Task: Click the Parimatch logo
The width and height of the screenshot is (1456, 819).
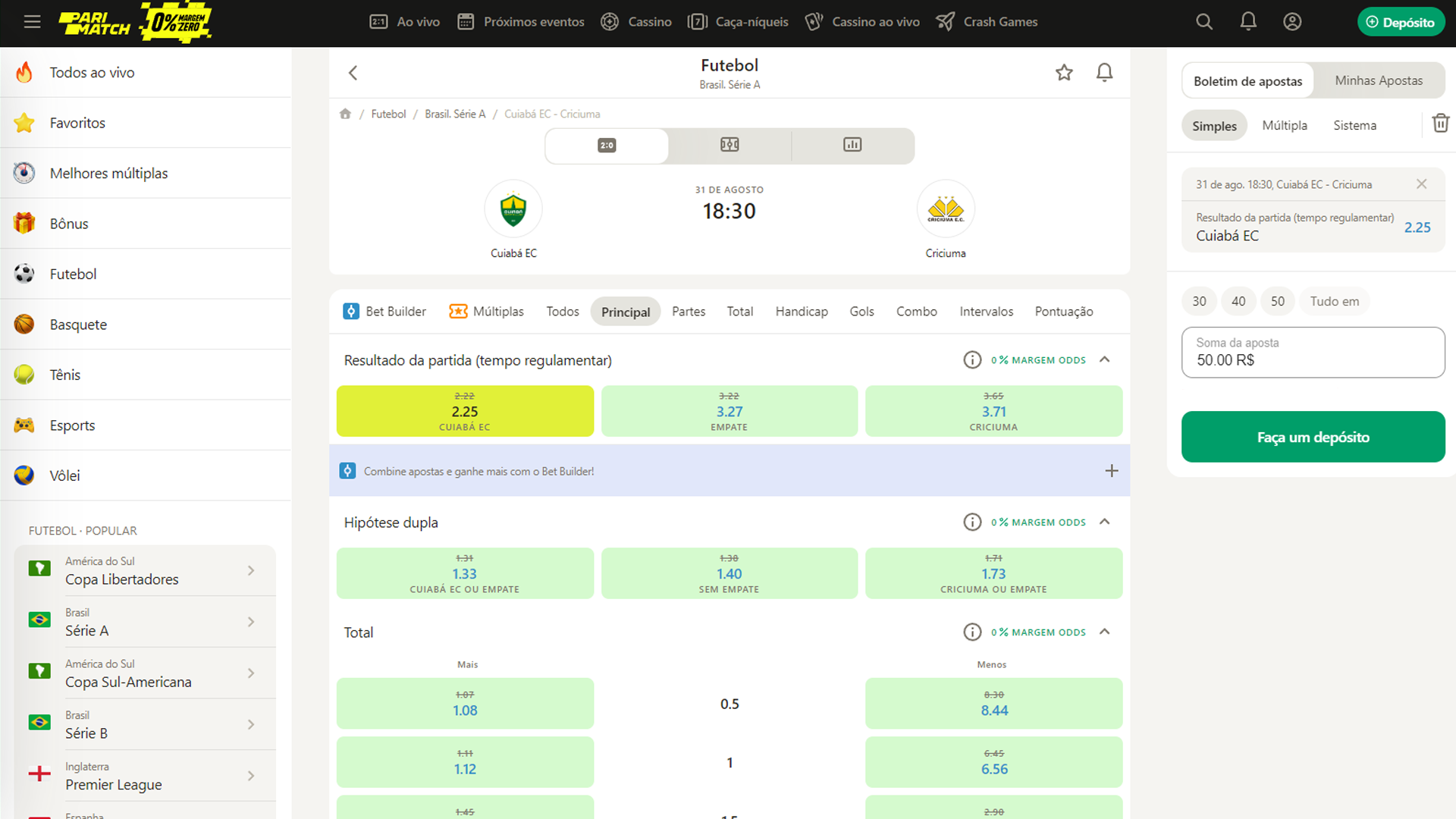Action: (x=96, y=24)
